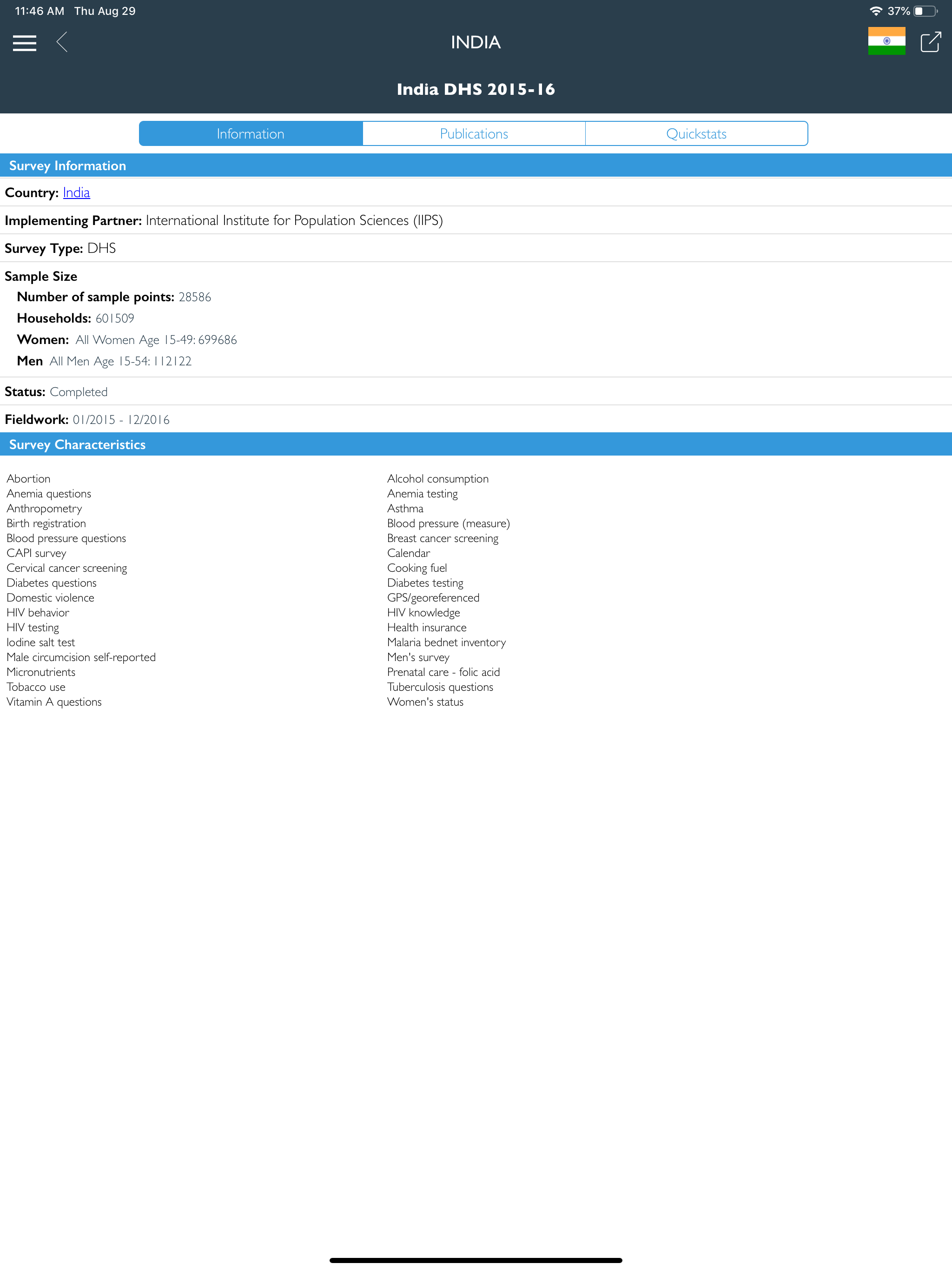Tap the Women's status item
The image size is (952, 1270).
coord(425,702)
